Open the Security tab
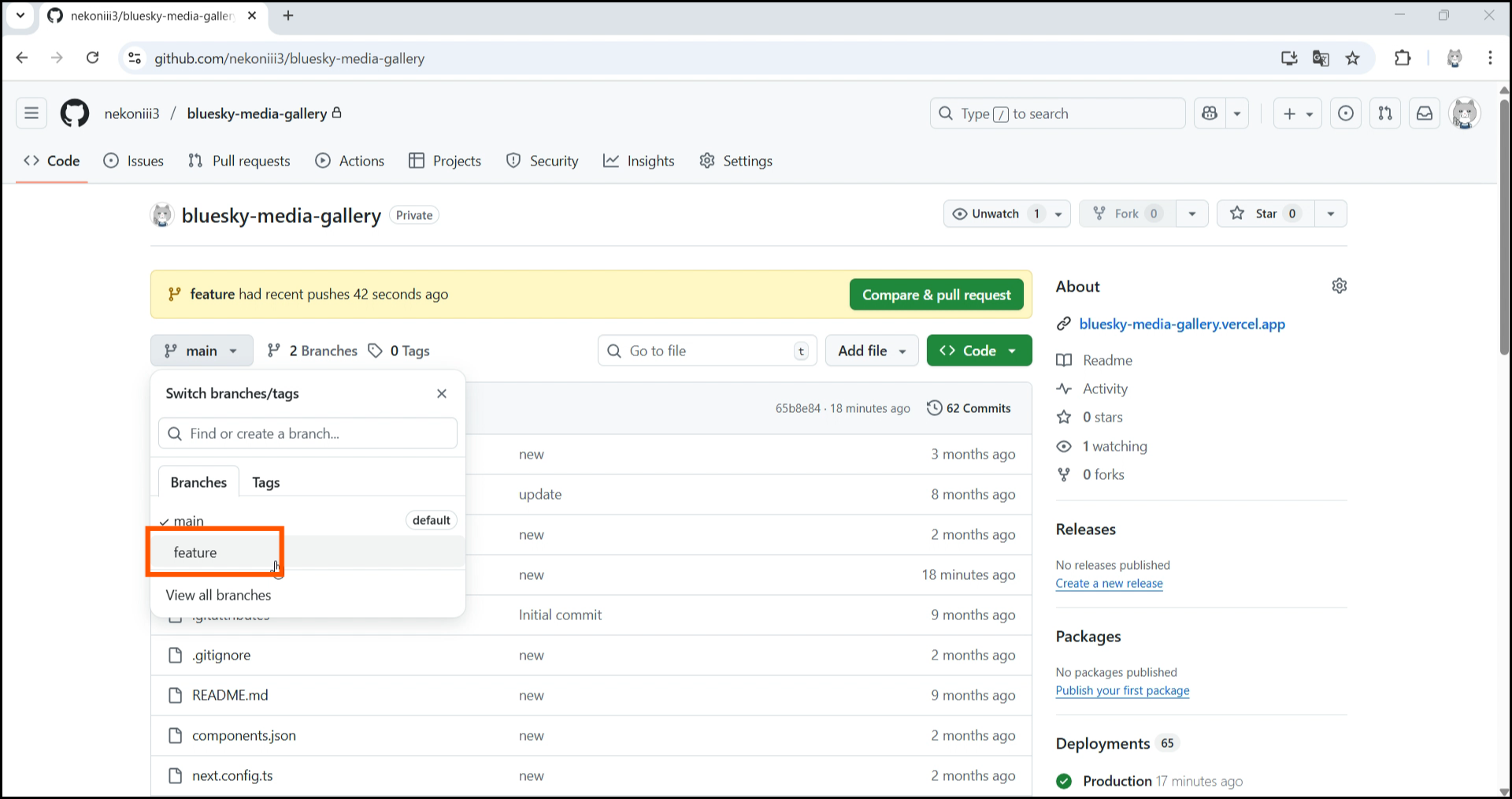 coord(542,161)
